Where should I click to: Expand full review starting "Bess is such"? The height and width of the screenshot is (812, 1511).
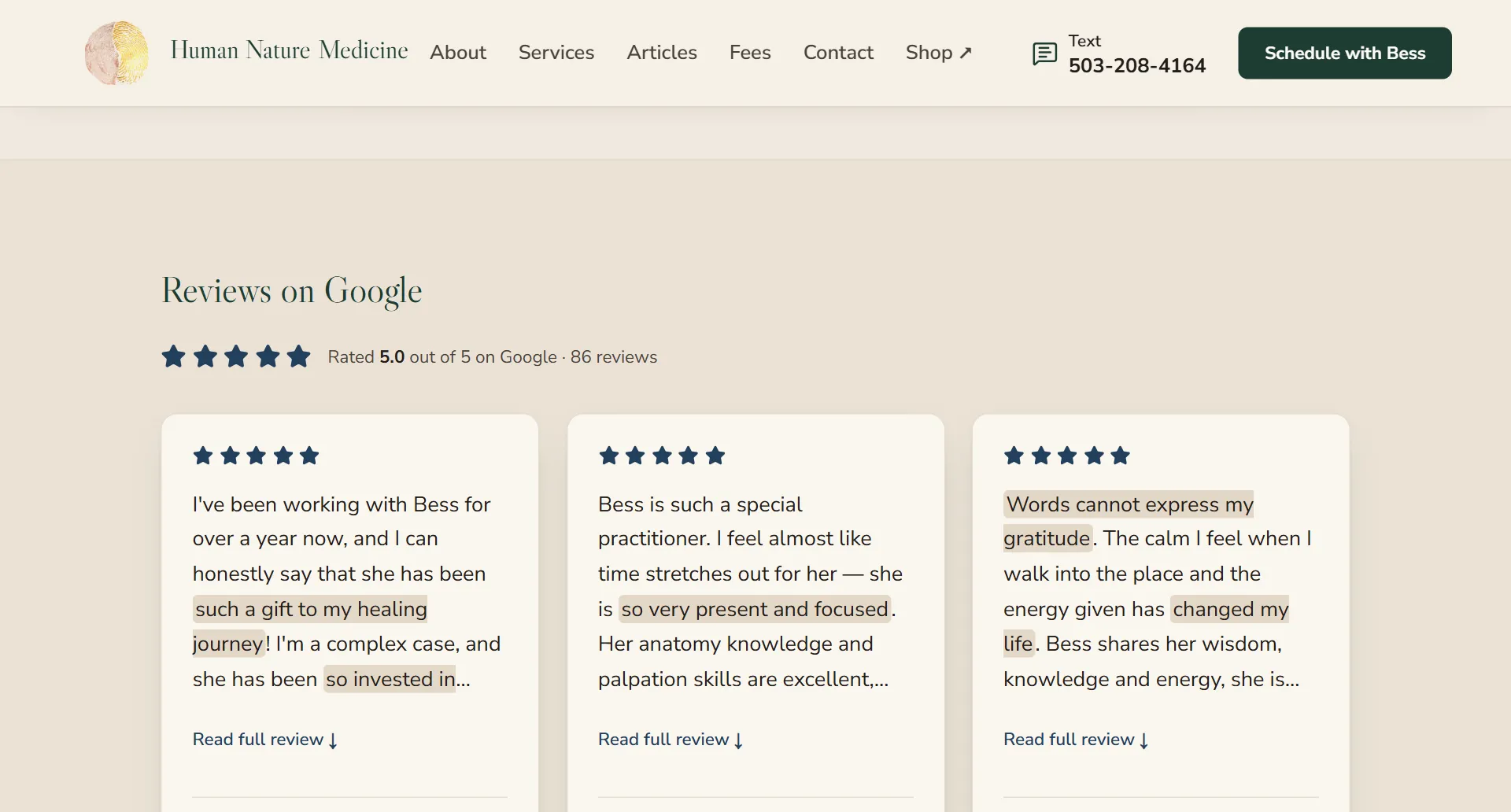671,740
